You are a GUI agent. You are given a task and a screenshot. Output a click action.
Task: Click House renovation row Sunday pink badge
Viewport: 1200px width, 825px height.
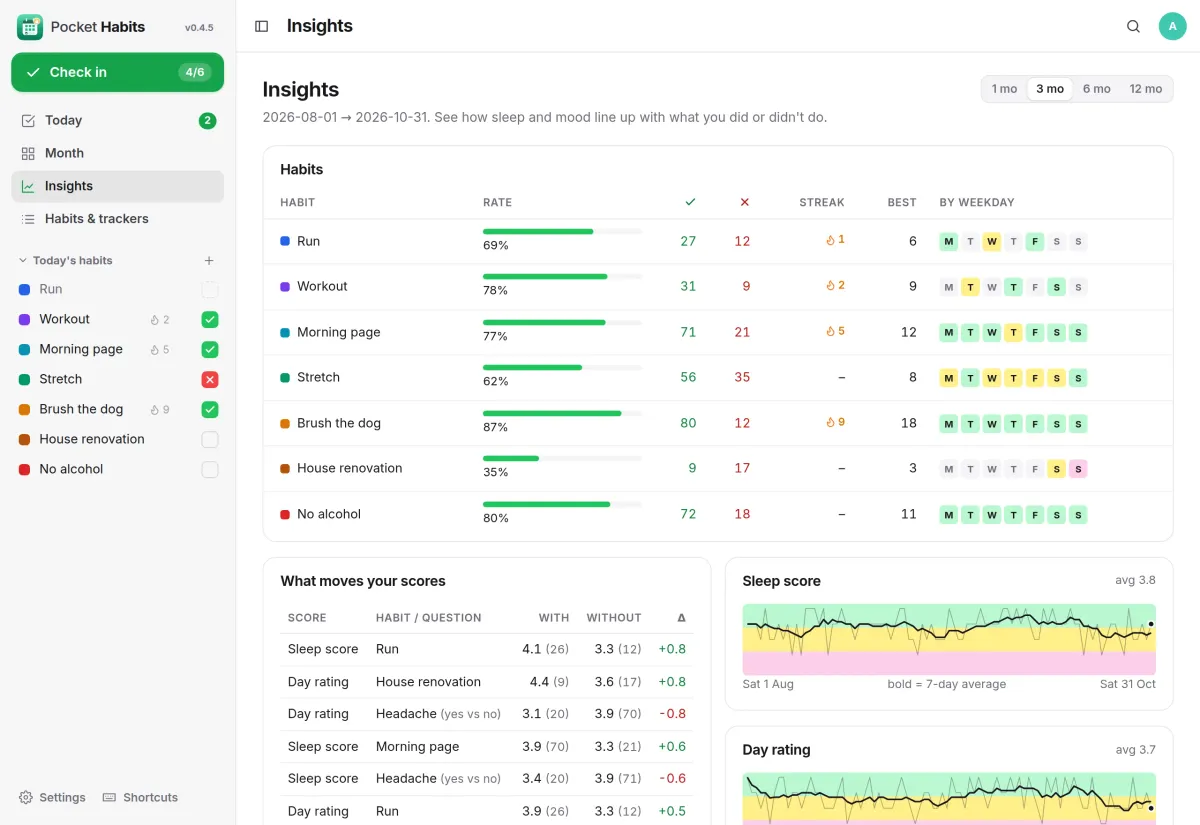coord(1078,469)
